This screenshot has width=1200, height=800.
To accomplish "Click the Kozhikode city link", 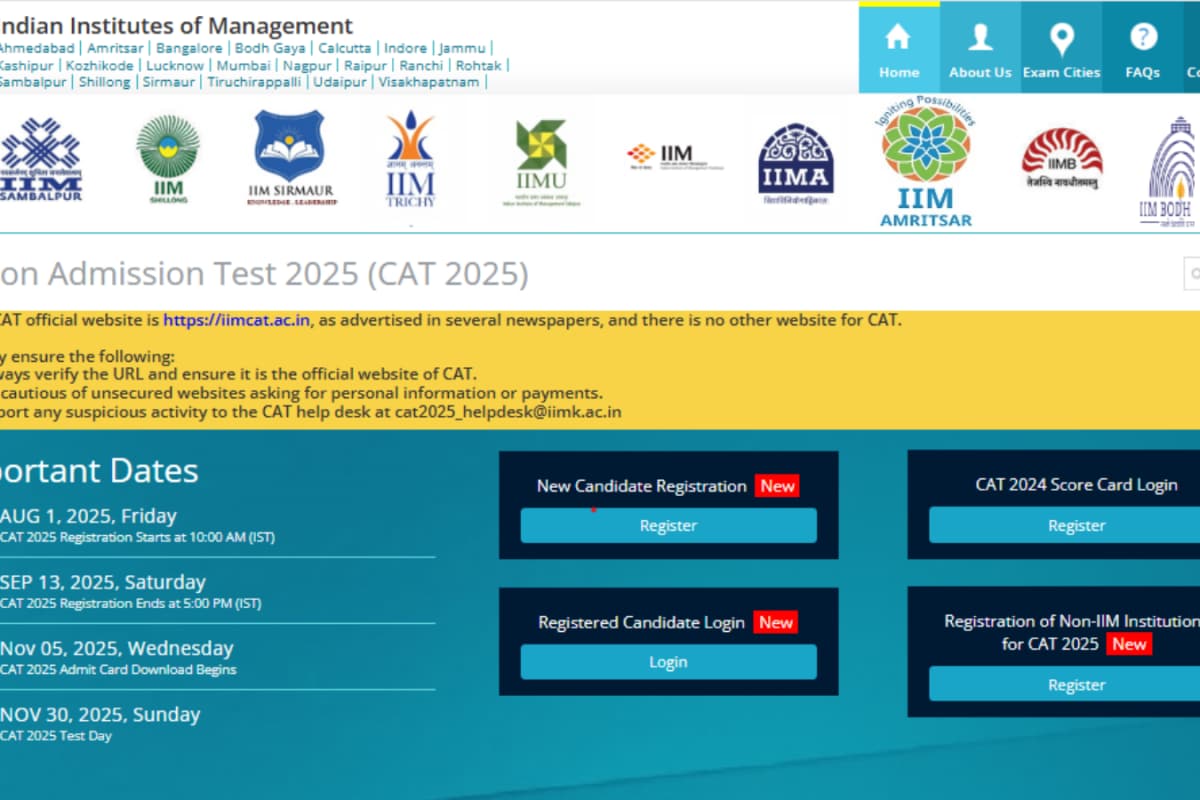I will click(99, 65).
